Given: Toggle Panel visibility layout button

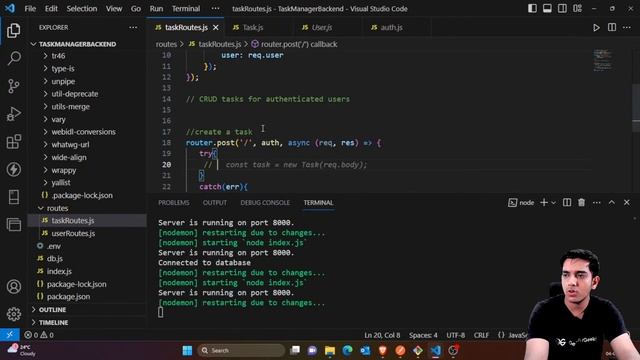Looking at the screenshot, I should tap(547, 9).
